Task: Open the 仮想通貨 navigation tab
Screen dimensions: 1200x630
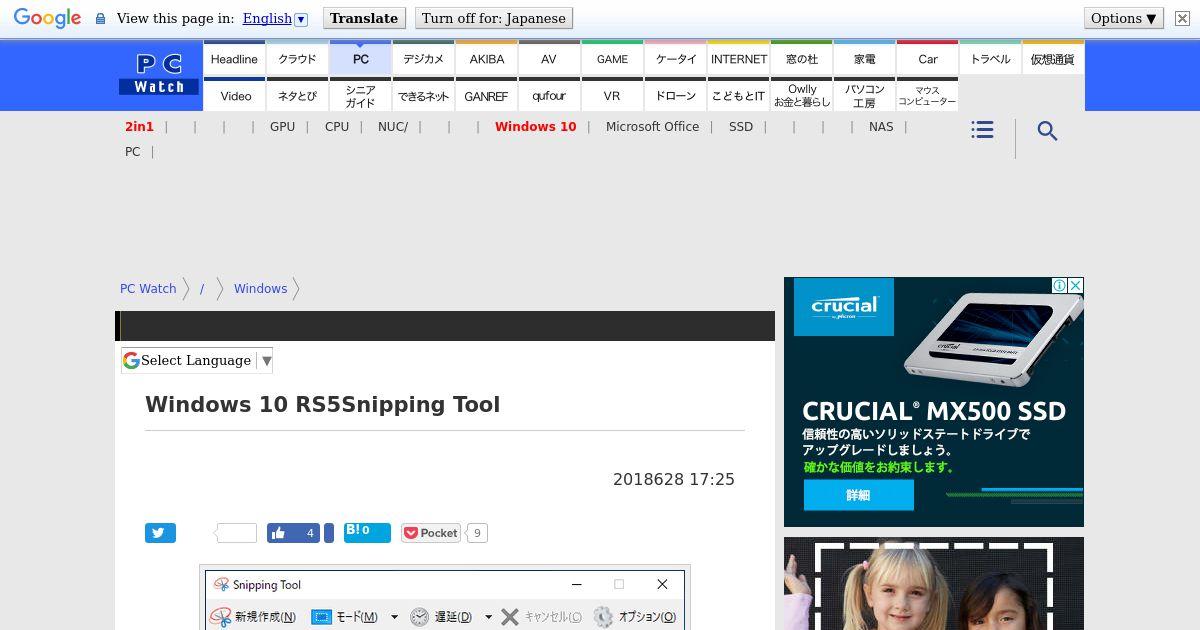Action: tap(1053, 59)
